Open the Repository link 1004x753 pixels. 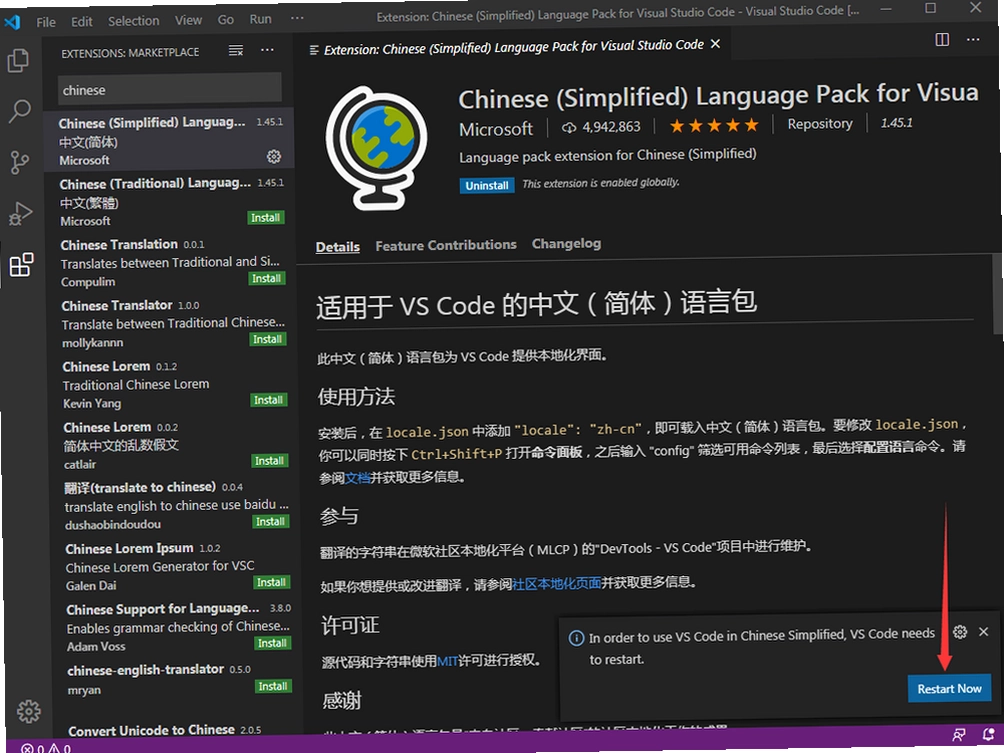pyautogui.click(x=820, y=124)
